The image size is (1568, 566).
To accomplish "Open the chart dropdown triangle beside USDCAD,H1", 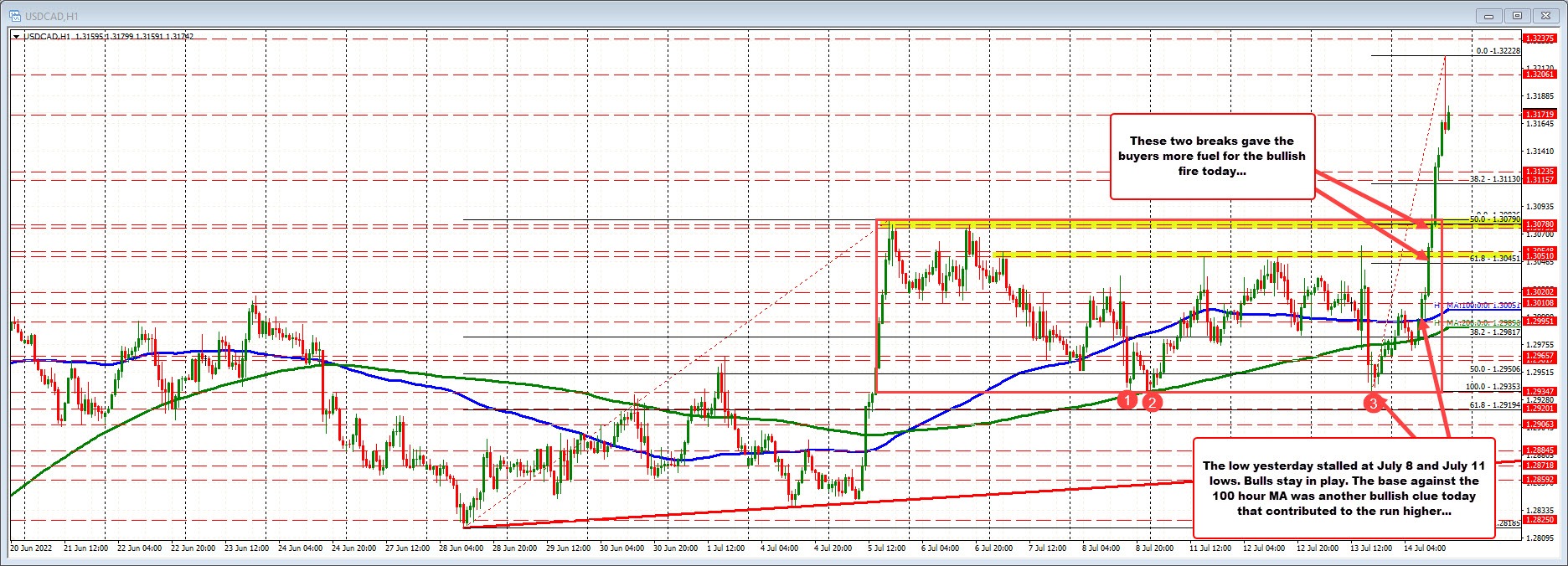I will tap(16, 36).
